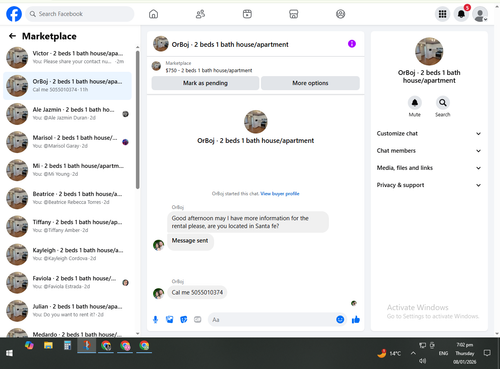The height and width of the screenshot is (369, 500).
Task: Send a thumbs-up like
Action: pyautogui.click(x=356, y=320)
